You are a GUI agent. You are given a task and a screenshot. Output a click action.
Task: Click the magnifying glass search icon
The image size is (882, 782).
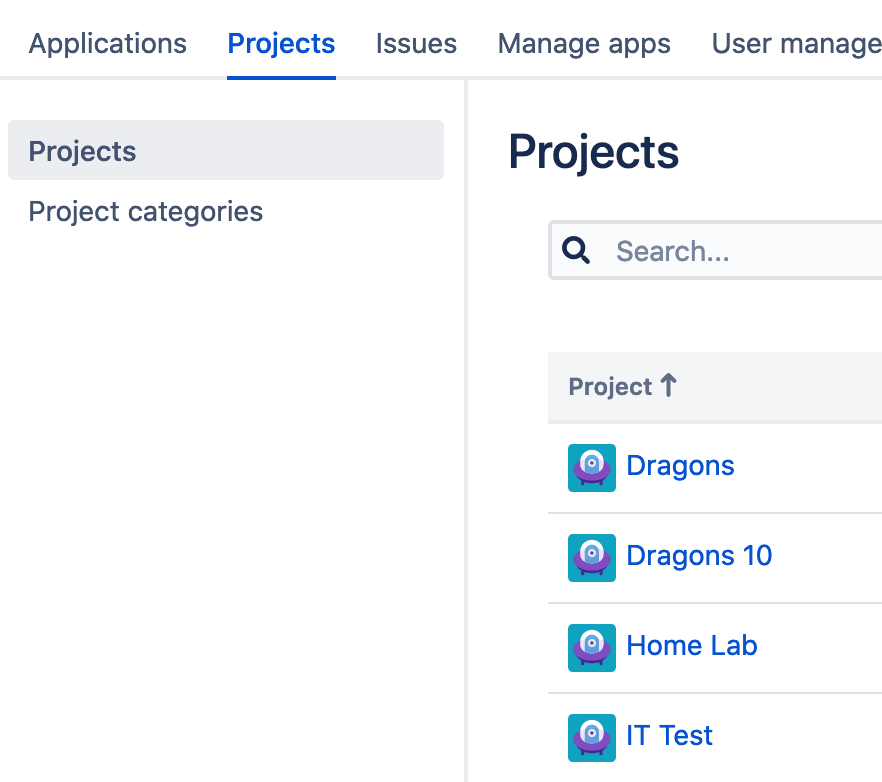(x=576, y=250)
